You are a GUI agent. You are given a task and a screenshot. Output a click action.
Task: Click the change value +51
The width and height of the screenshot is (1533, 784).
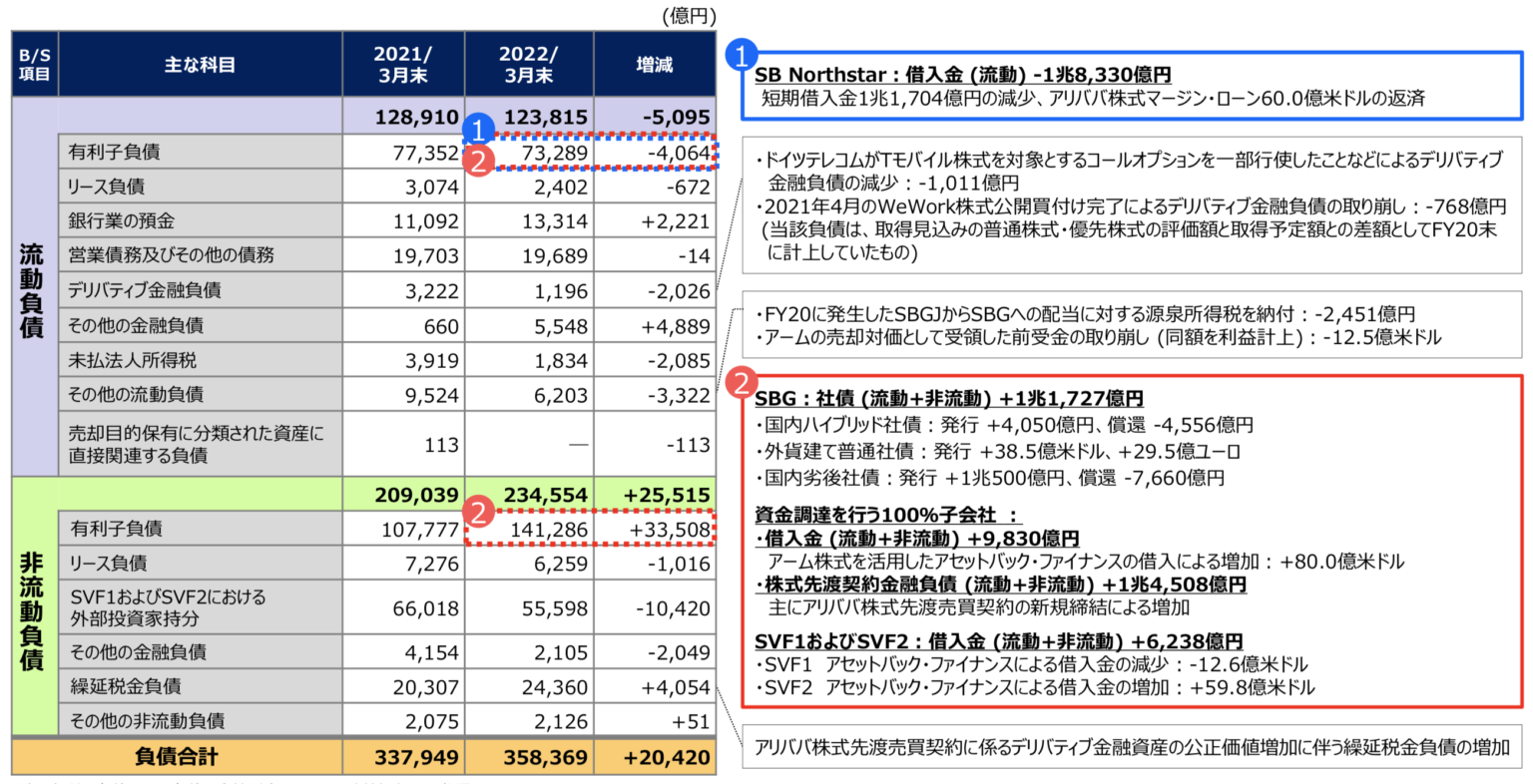(692, 721)
